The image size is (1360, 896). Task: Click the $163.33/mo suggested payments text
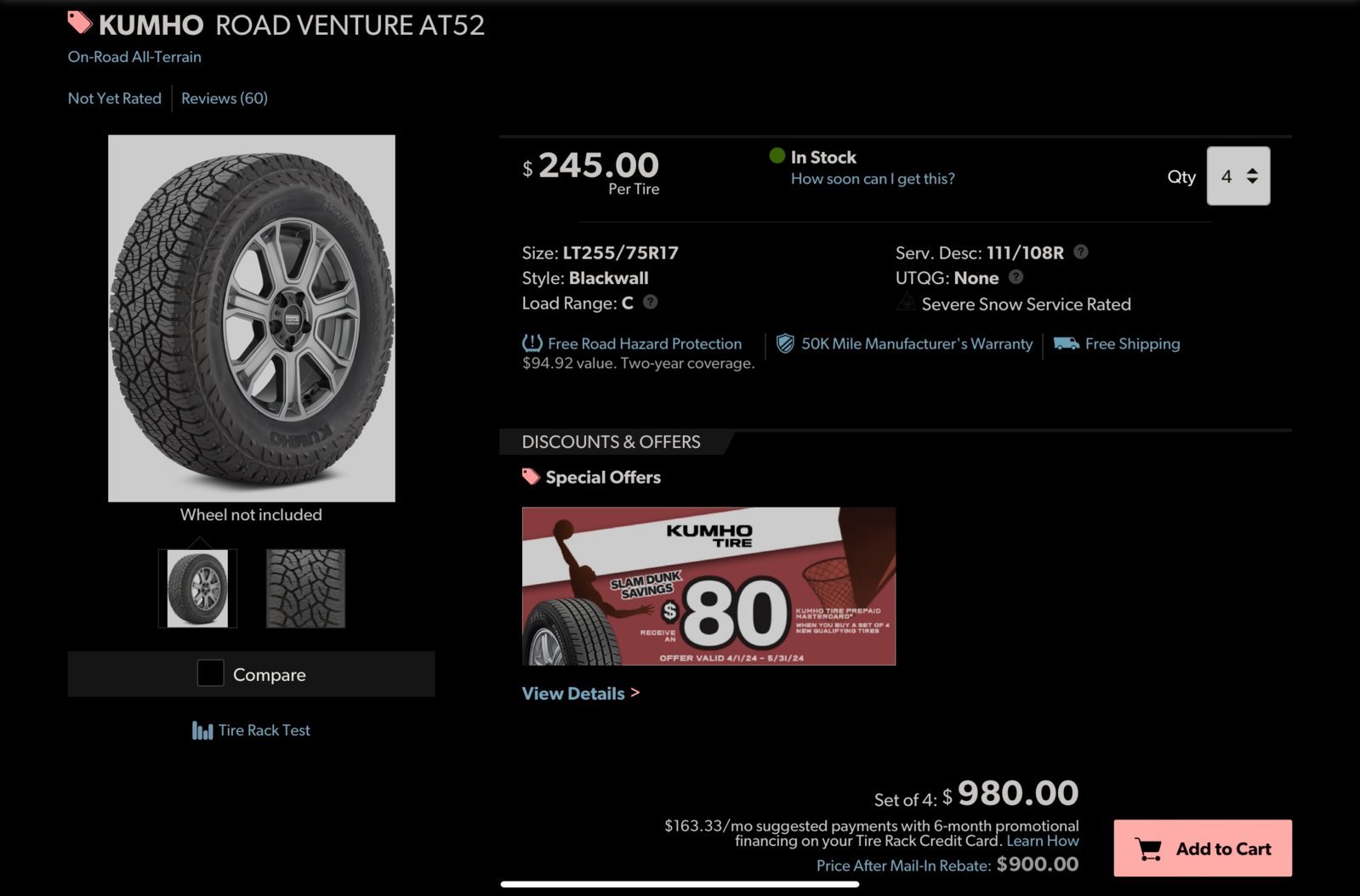pyautogui.click(x=872, y=833)
